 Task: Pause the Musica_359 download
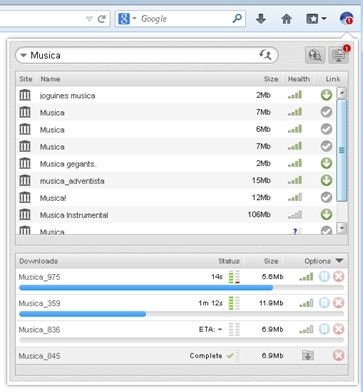click(x=324, y=303)
